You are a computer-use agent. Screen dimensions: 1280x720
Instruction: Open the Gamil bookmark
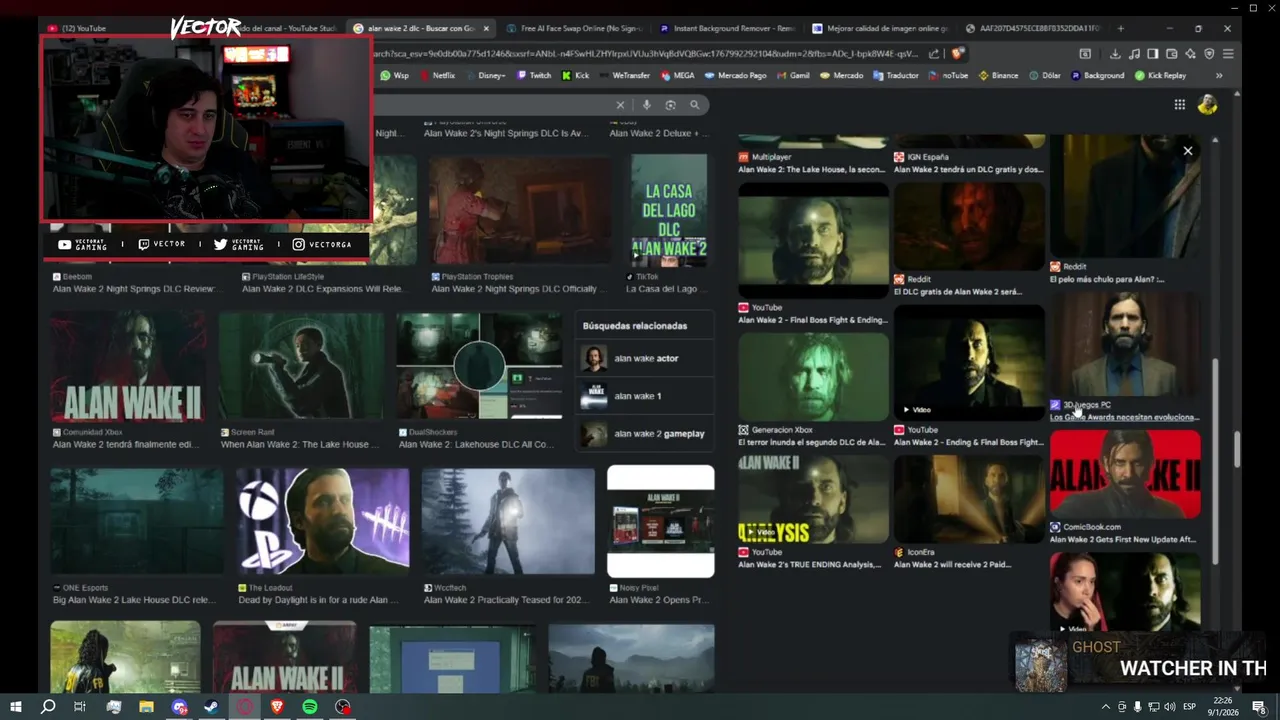point(793,75)
